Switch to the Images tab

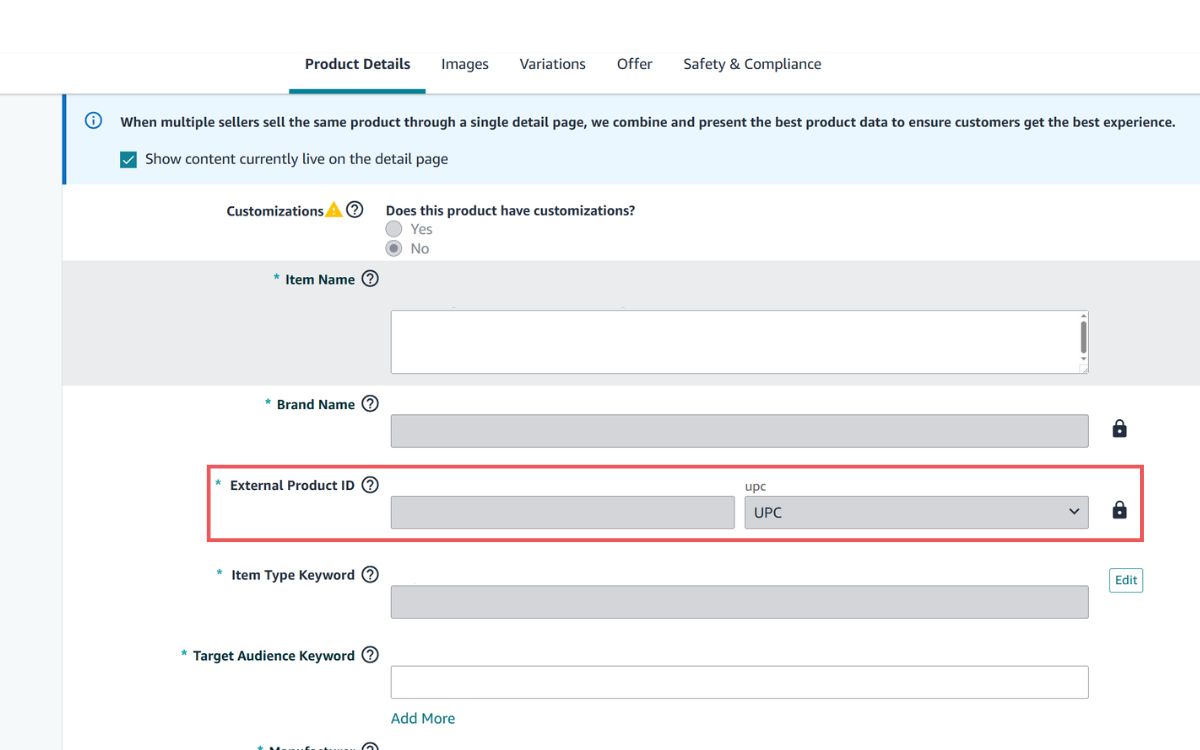click(x=465, y=64)
